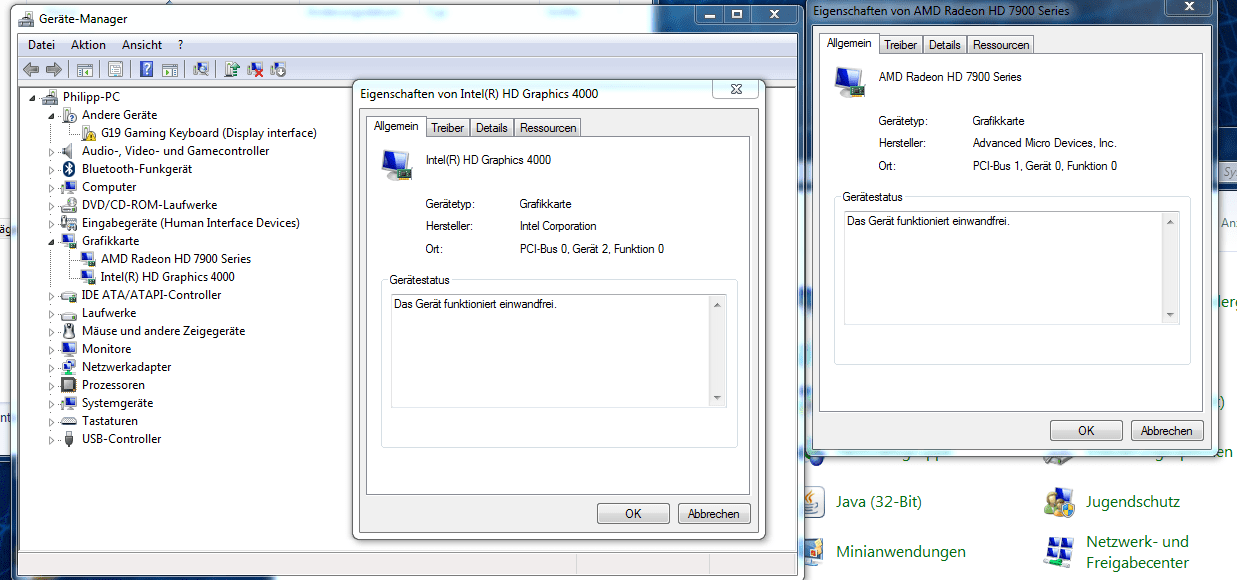This screenshot has width=1237, height=580.
Task: Open Treiber tab in Intel HD Graphics dialog
Action: (x=448, y=128)
